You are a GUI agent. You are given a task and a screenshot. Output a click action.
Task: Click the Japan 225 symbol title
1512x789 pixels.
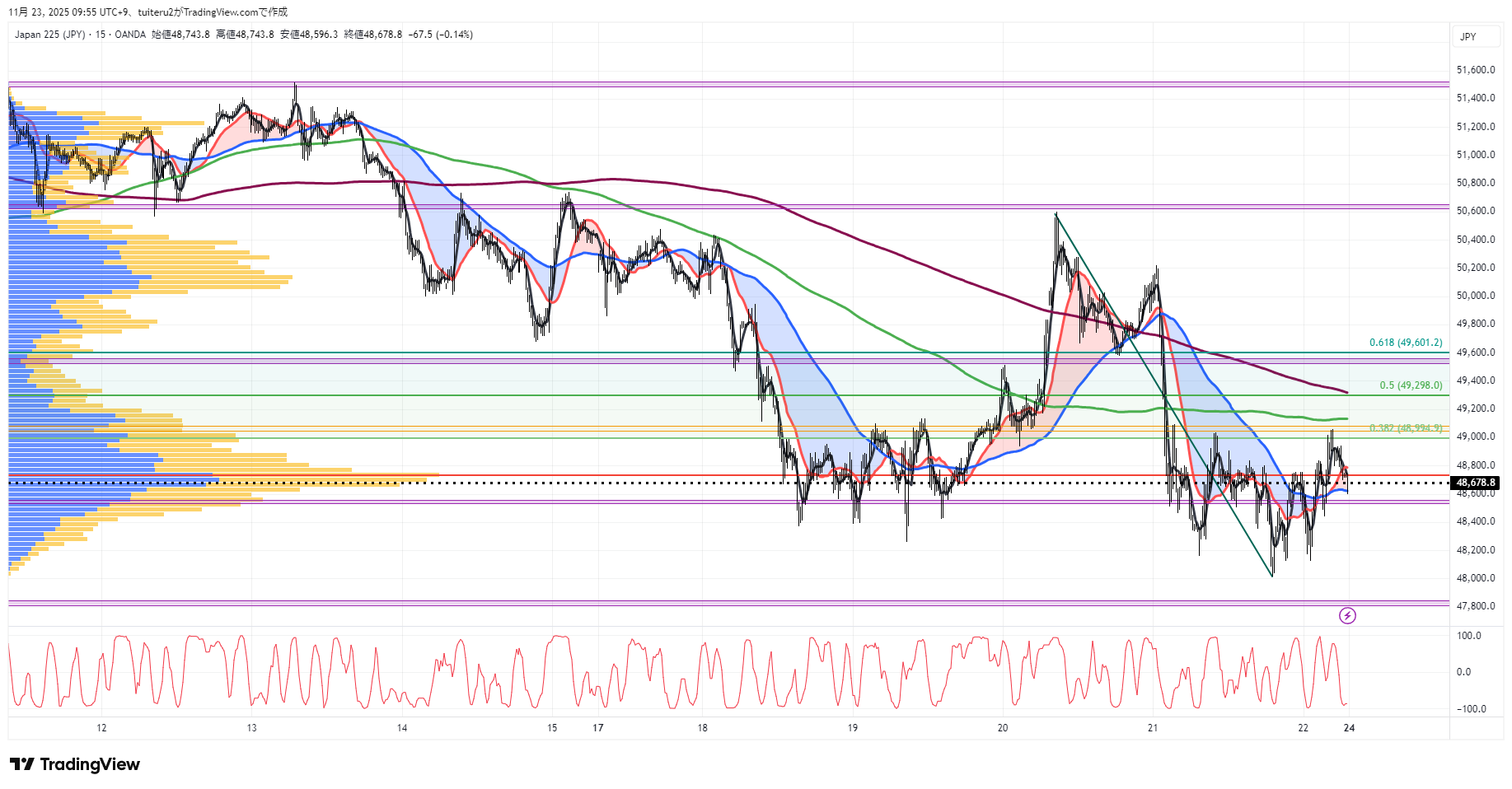[x=49, y=35]
